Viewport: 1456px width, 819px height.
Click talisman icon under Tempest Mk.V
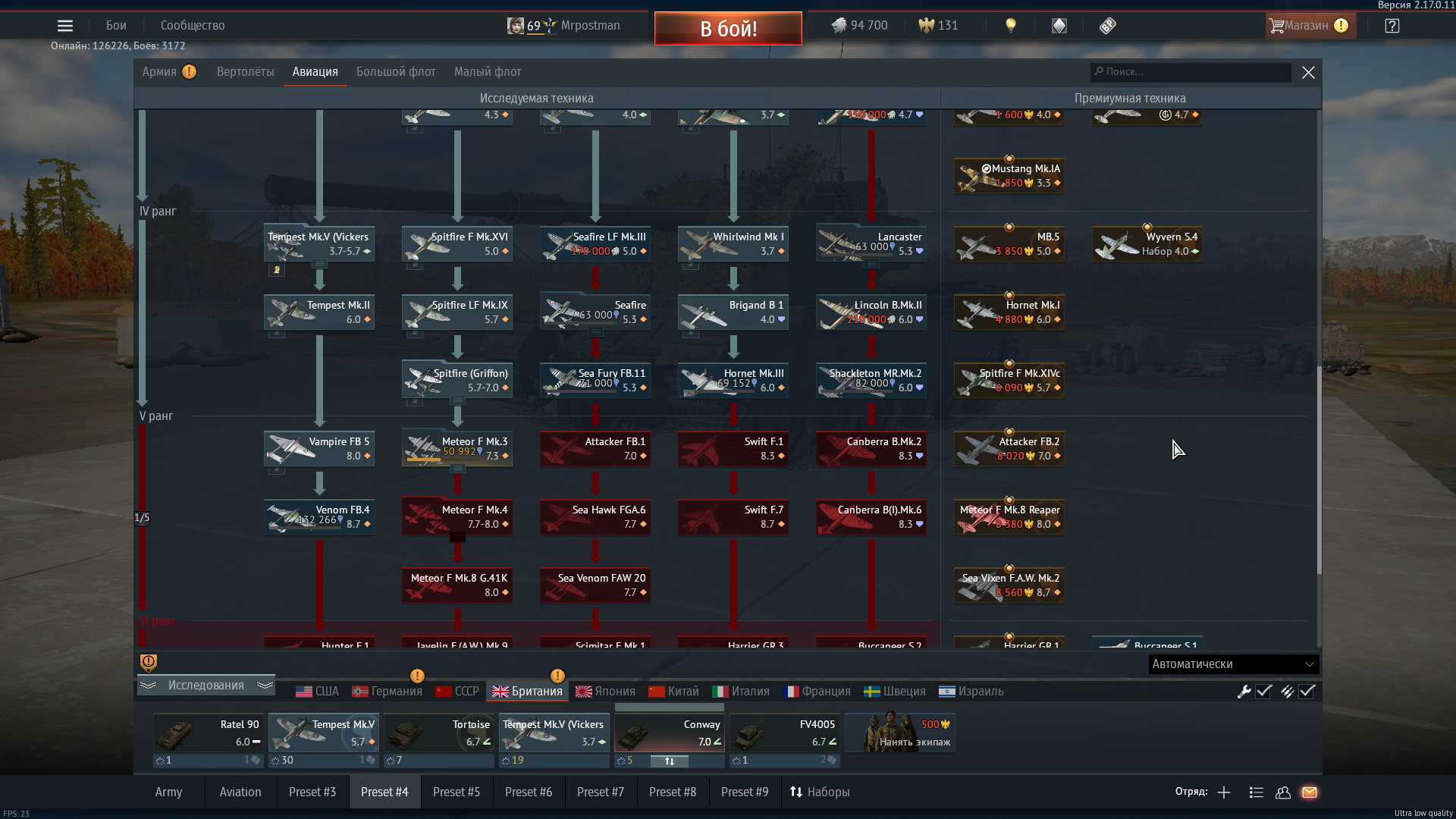tap(278, 269)
